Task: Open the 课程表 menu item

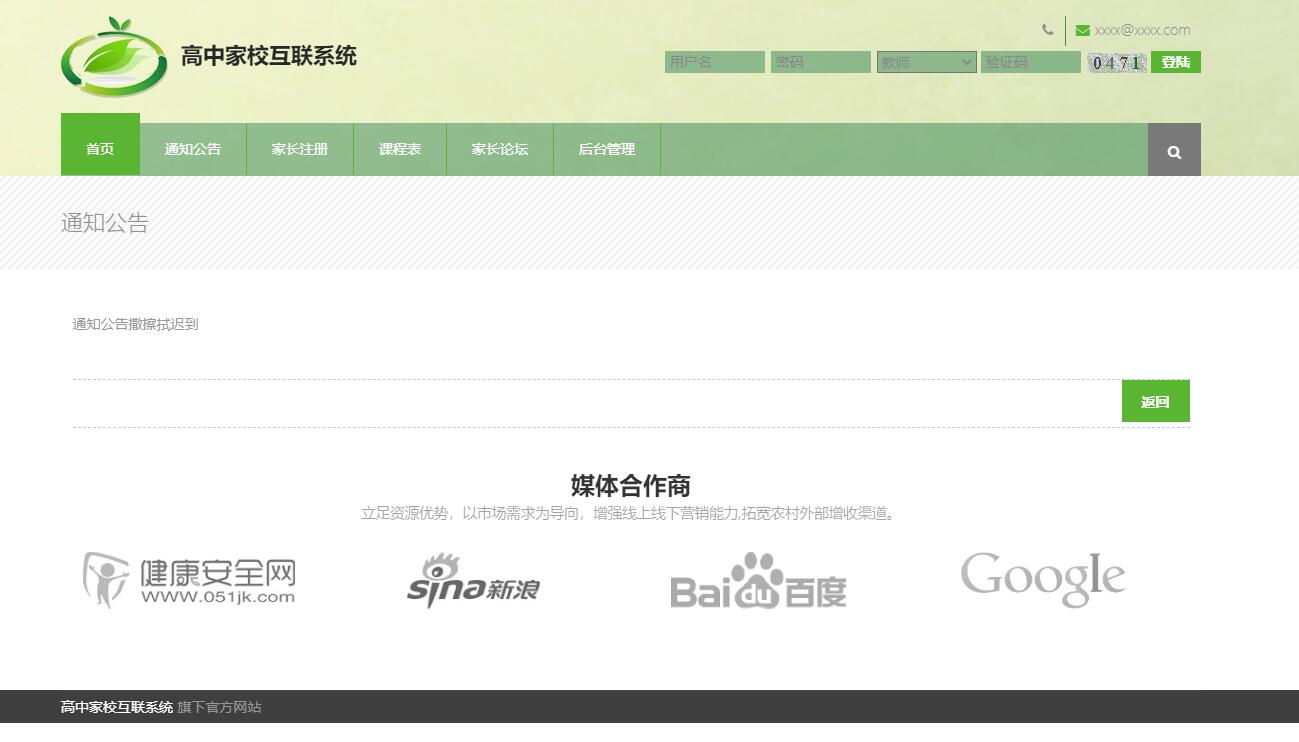Action: 399,149
